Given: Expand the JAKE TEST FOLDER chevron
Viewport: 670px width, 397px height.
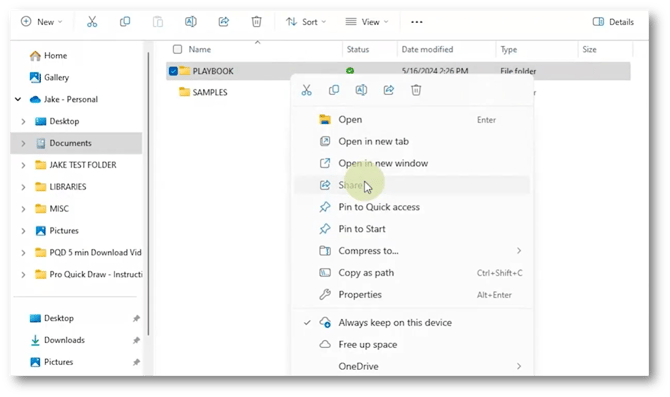Looking at the screenshot, I should [23, 165].
